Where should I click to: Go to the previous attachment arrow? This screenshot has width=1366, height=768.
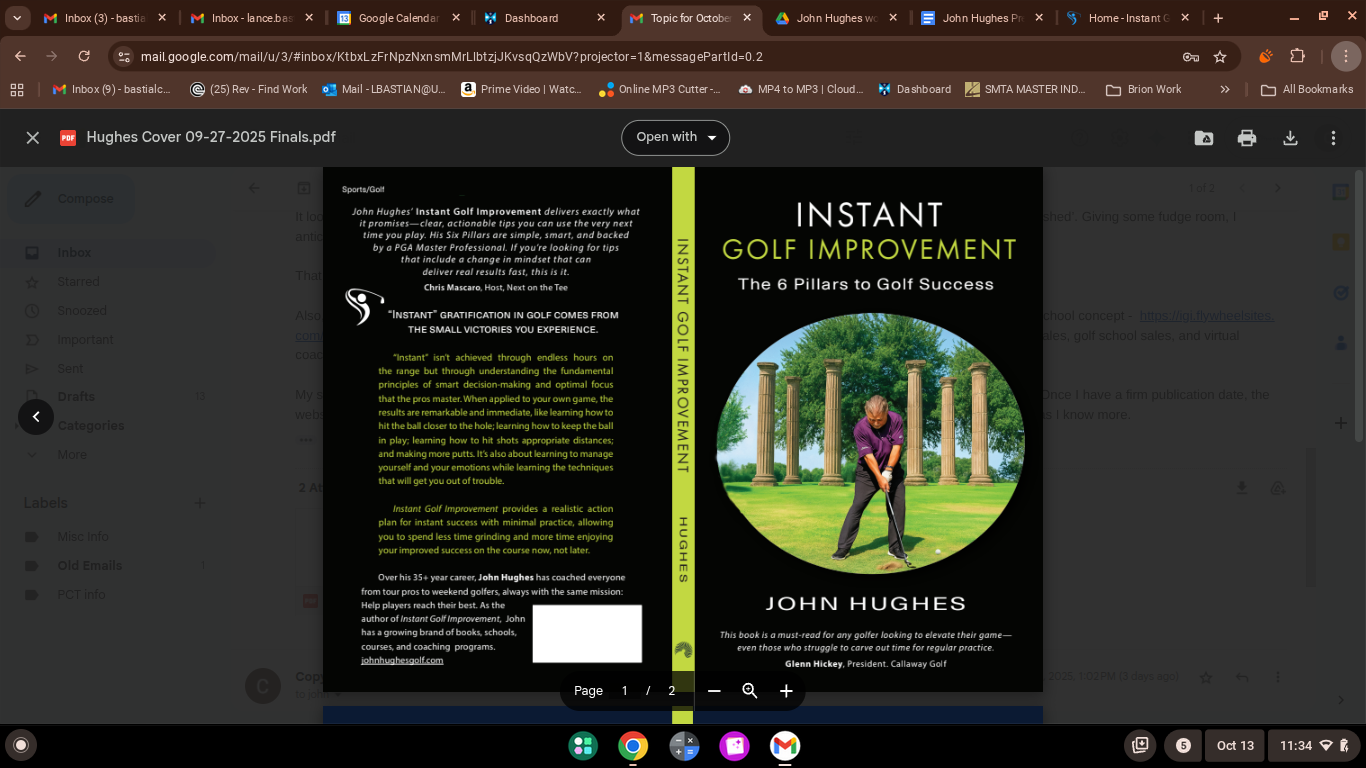point(36,417)
